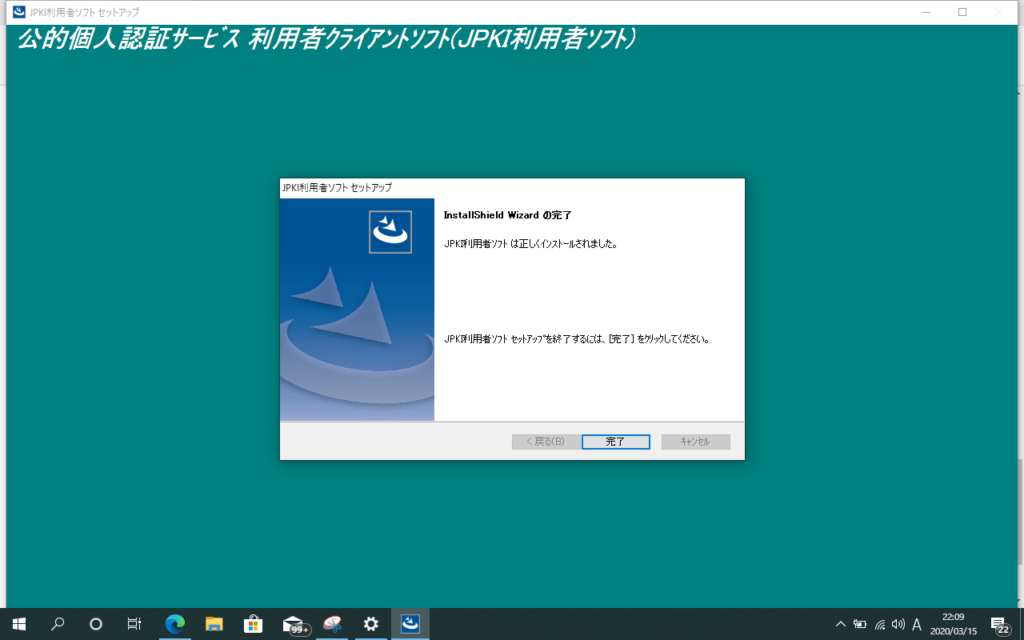Open Settings gear from the taskbar
The width and height of the screenshot is (1024, 640).
371,624
